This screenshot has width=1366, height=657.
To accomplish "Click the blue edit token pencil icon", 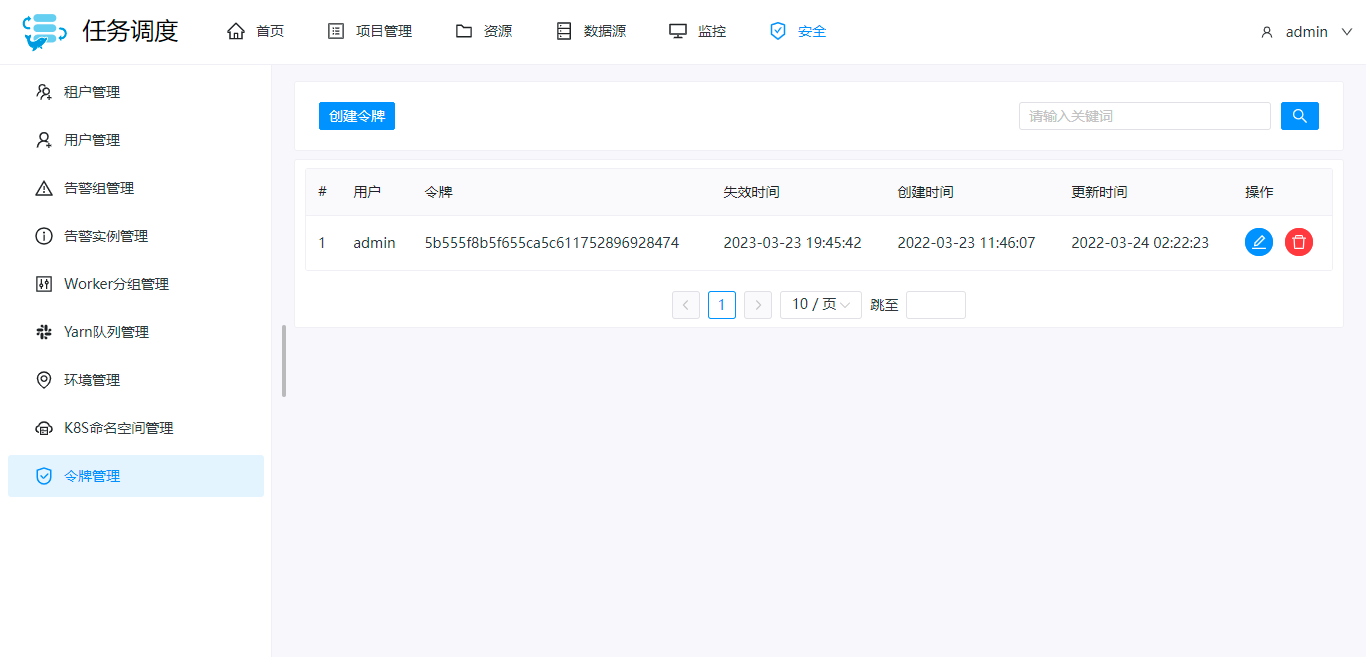I will coord(1258,242).
